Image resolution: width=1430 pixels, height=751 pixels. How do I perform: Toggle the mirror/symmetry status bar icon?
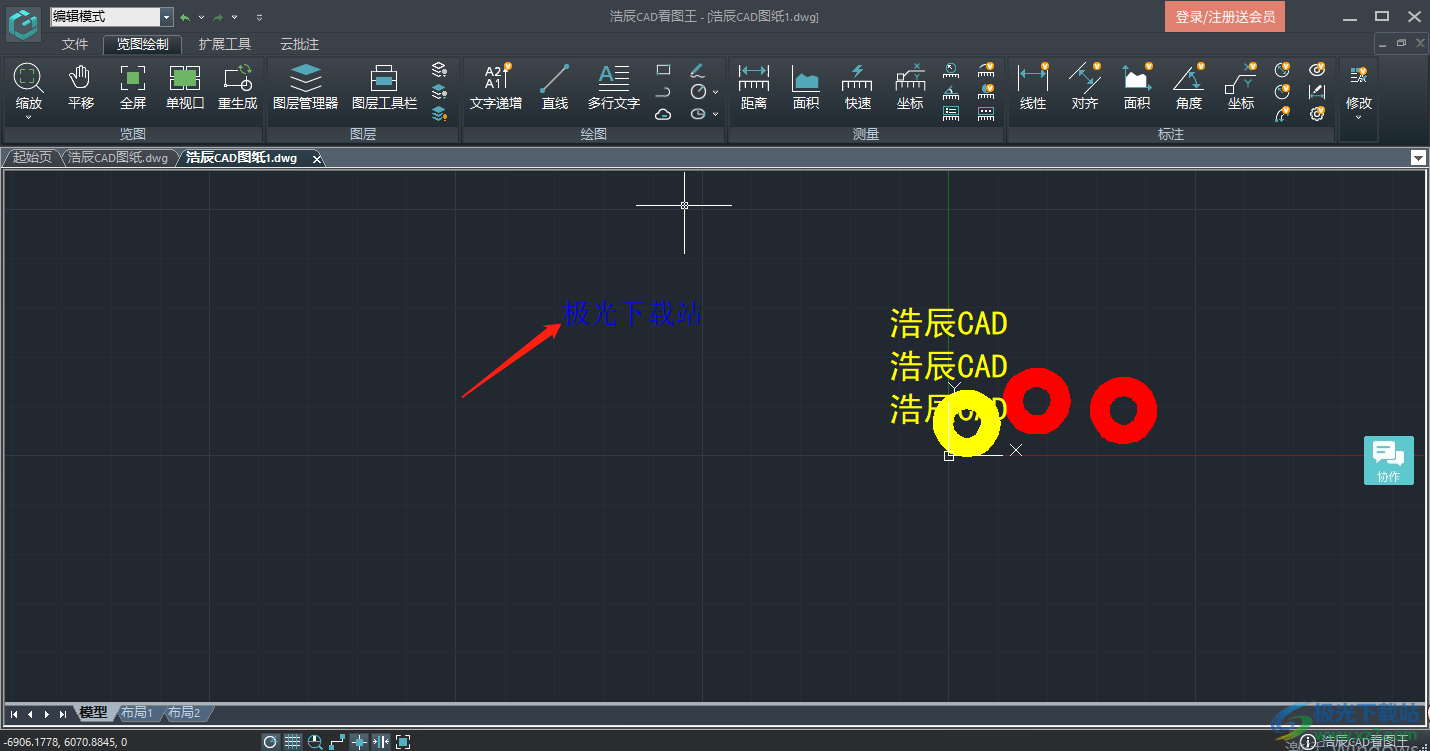coord(381,742)
